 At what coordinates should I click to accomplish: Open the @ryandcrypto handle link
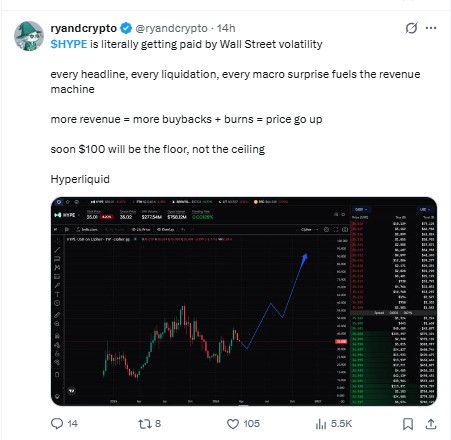[171, 28]
